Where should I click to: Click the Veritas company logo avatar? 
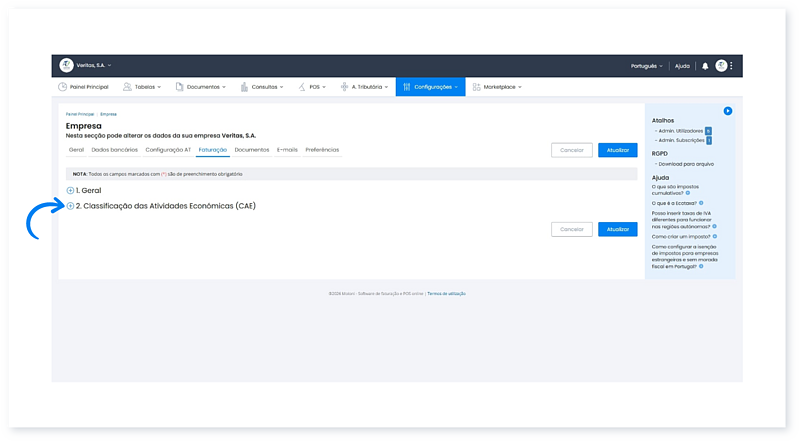[67, 65]
